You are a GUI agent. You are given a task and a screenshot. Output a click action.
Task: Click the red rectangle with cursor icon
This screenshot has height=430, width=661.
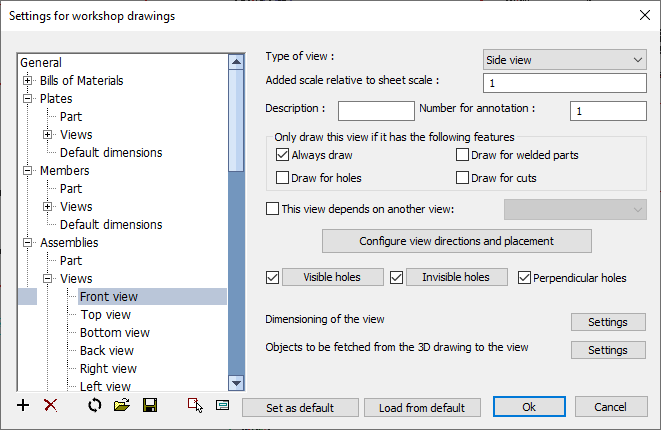tap(195, 406)
